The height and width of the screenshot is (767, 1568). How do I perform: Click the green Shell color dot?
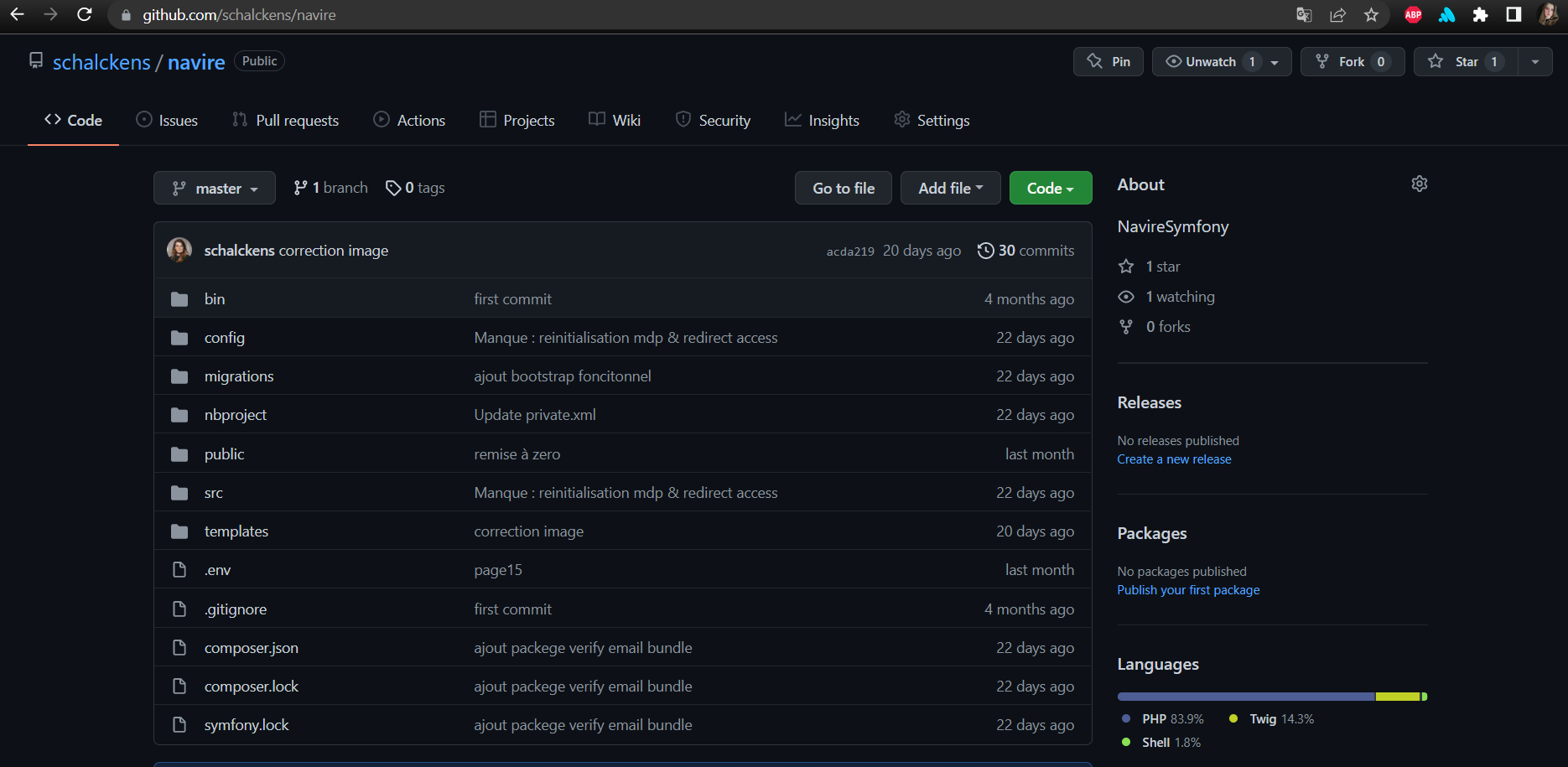[x=1126, y=742]
